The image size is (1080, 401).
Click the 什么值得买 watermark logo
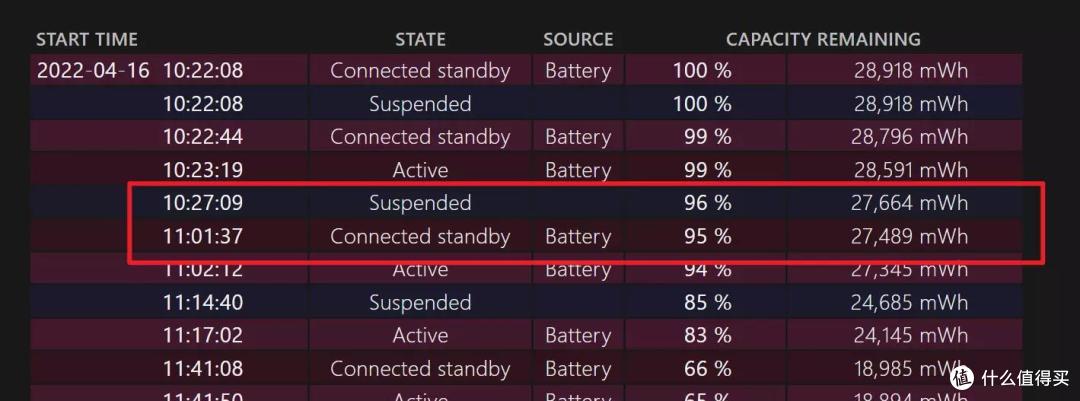click(1011, 377)
